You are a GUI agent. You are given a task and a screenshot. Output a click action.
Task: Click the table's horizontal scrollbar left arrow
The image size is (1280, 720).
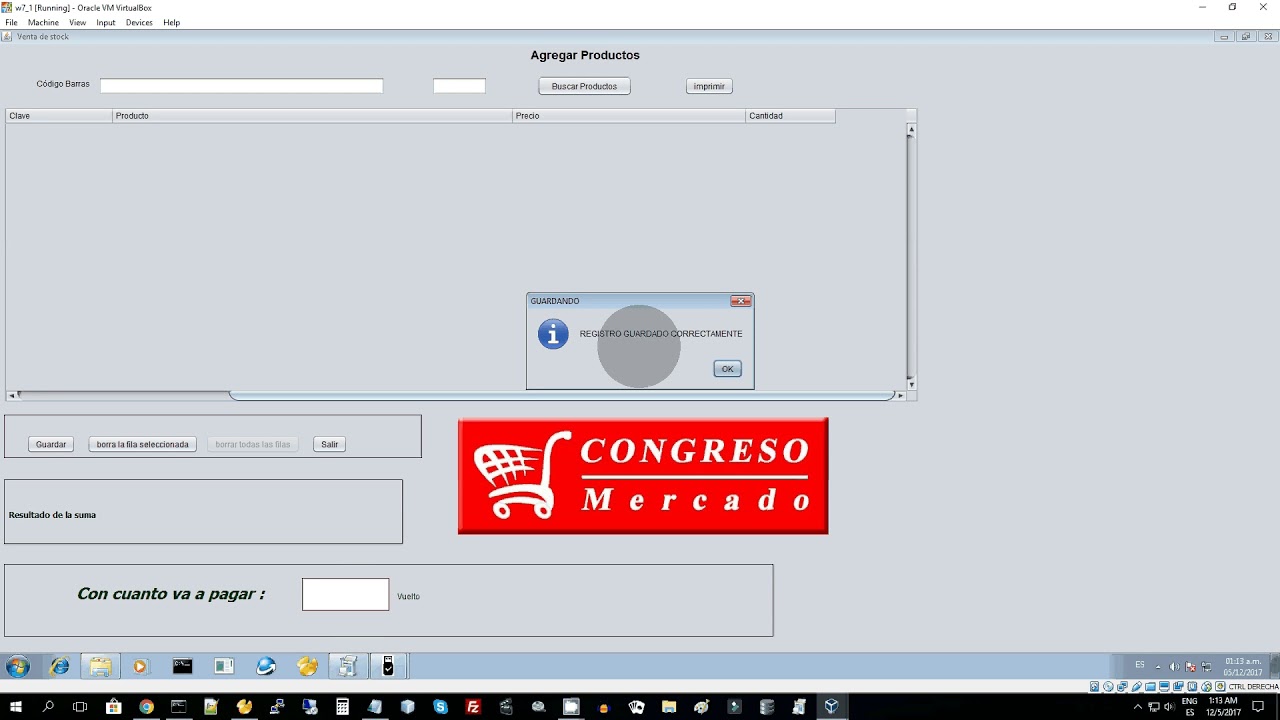coord(11,396)
